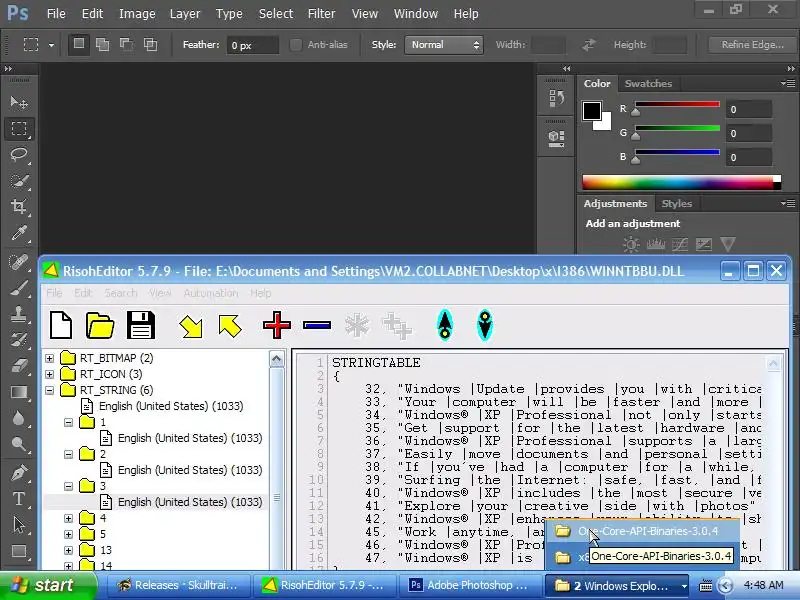
Task: Select the Crop tool
Action: 19,207
